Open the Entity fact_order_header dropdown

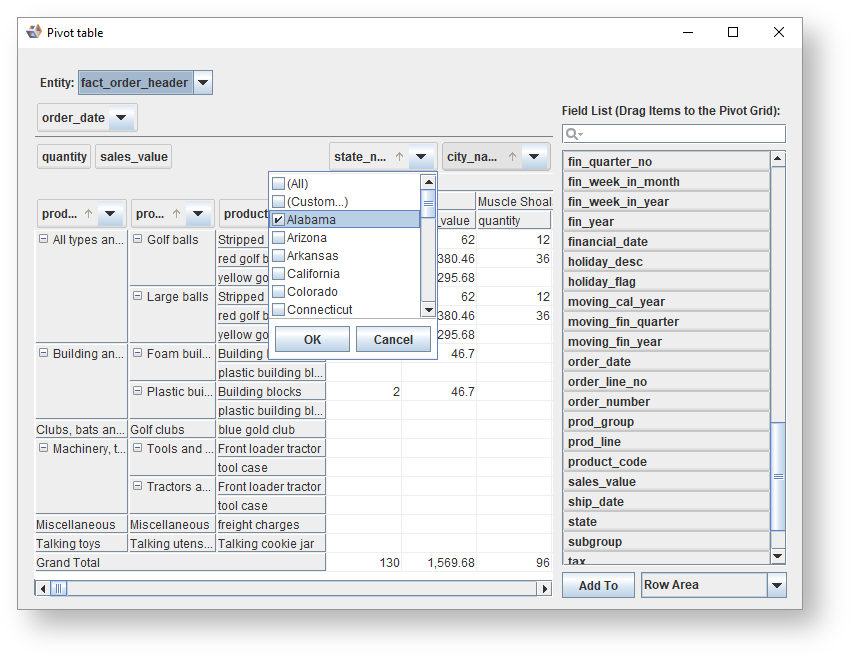coord(202,83)
